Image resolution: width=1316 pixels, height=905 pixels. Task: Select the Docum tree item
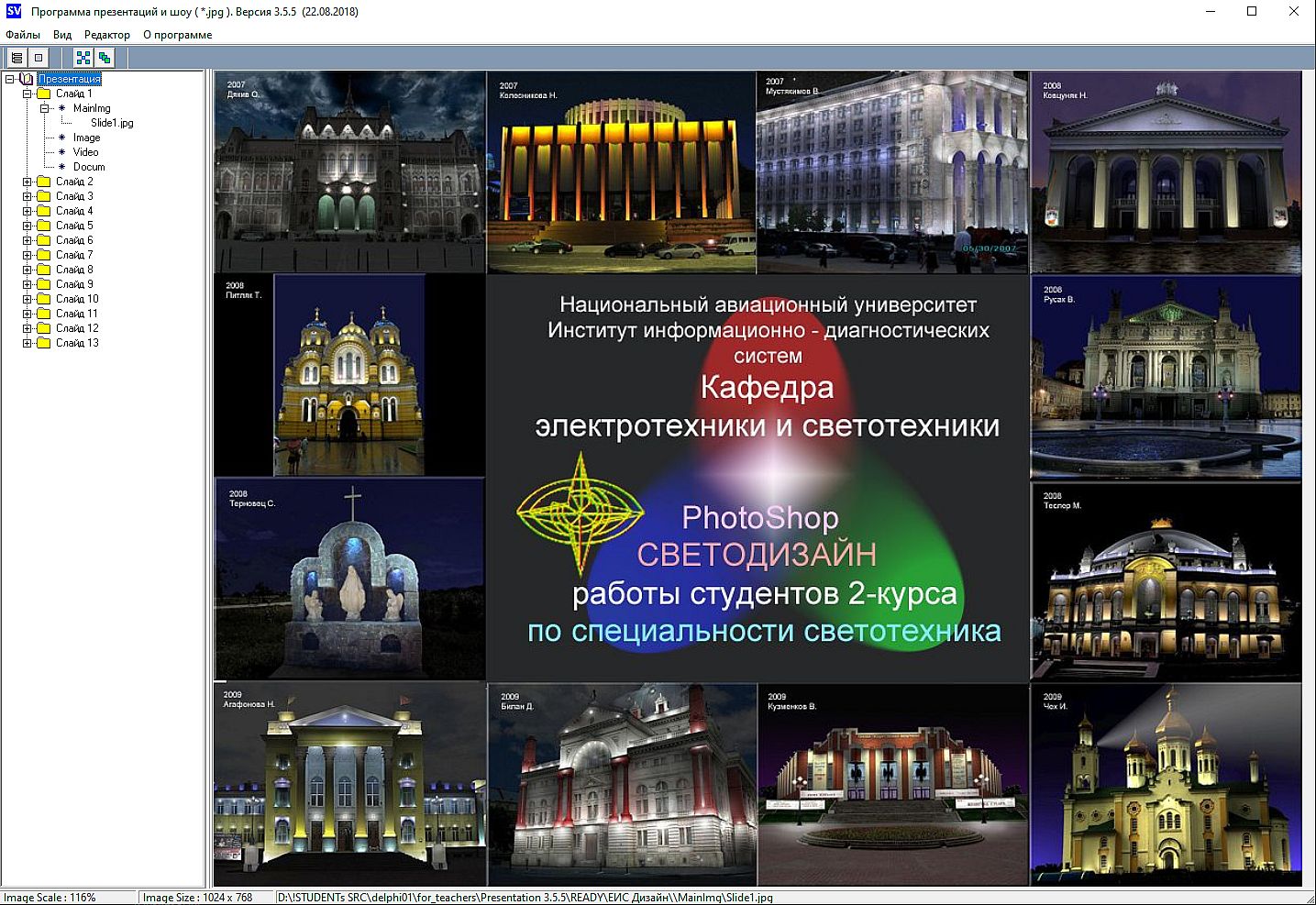(89, 167)
